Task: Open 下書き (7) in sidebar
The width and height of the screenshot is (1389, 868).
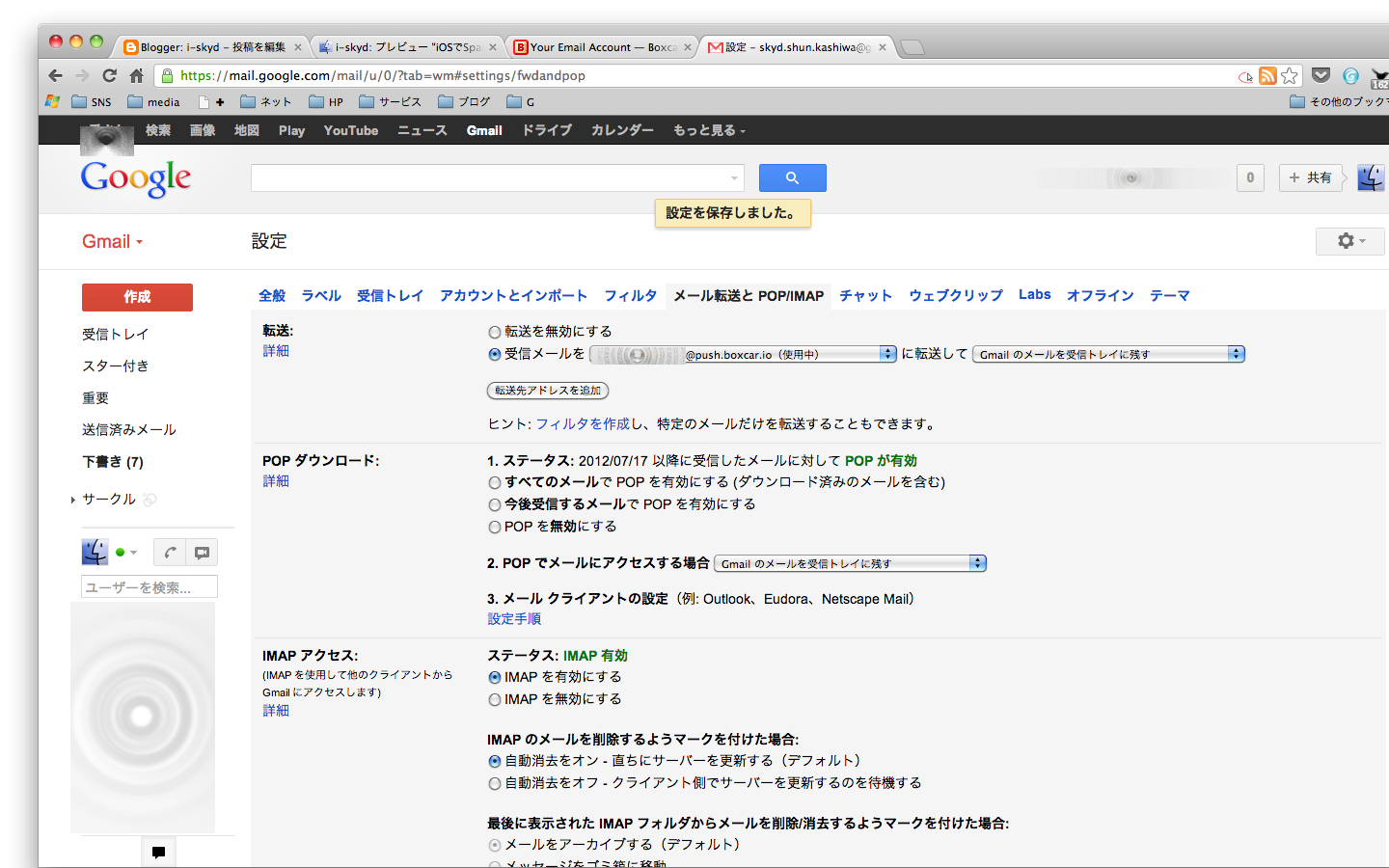Action: pos(113,462)
